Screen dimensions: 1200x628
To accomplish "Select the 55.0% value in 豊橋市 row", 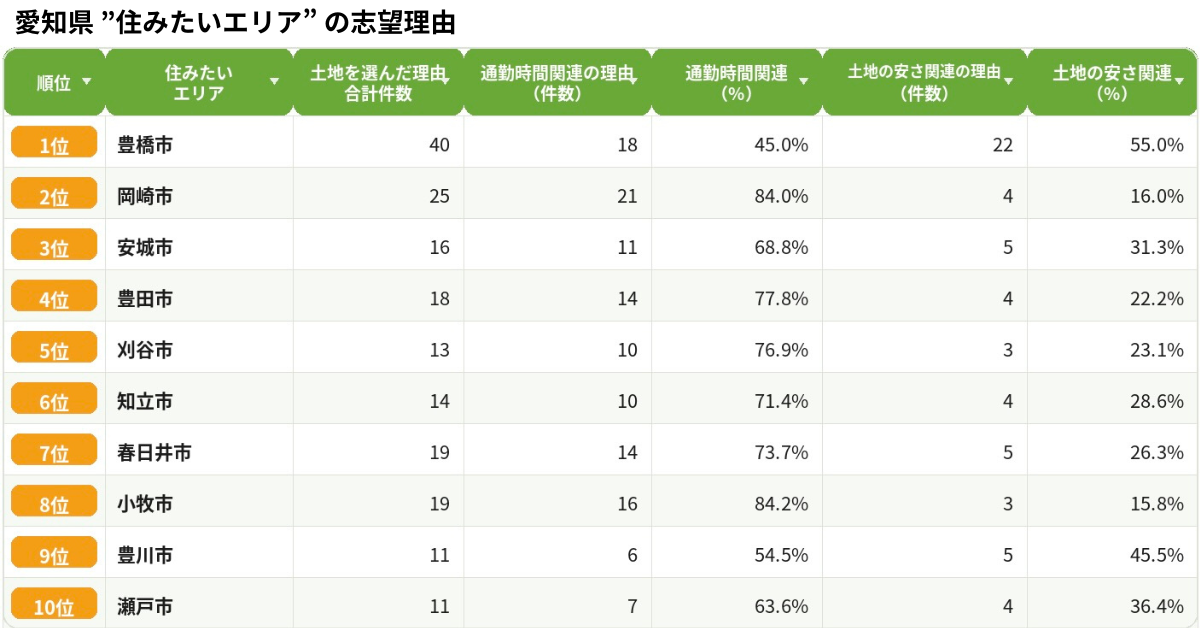I will click(x=1157, y=145).
